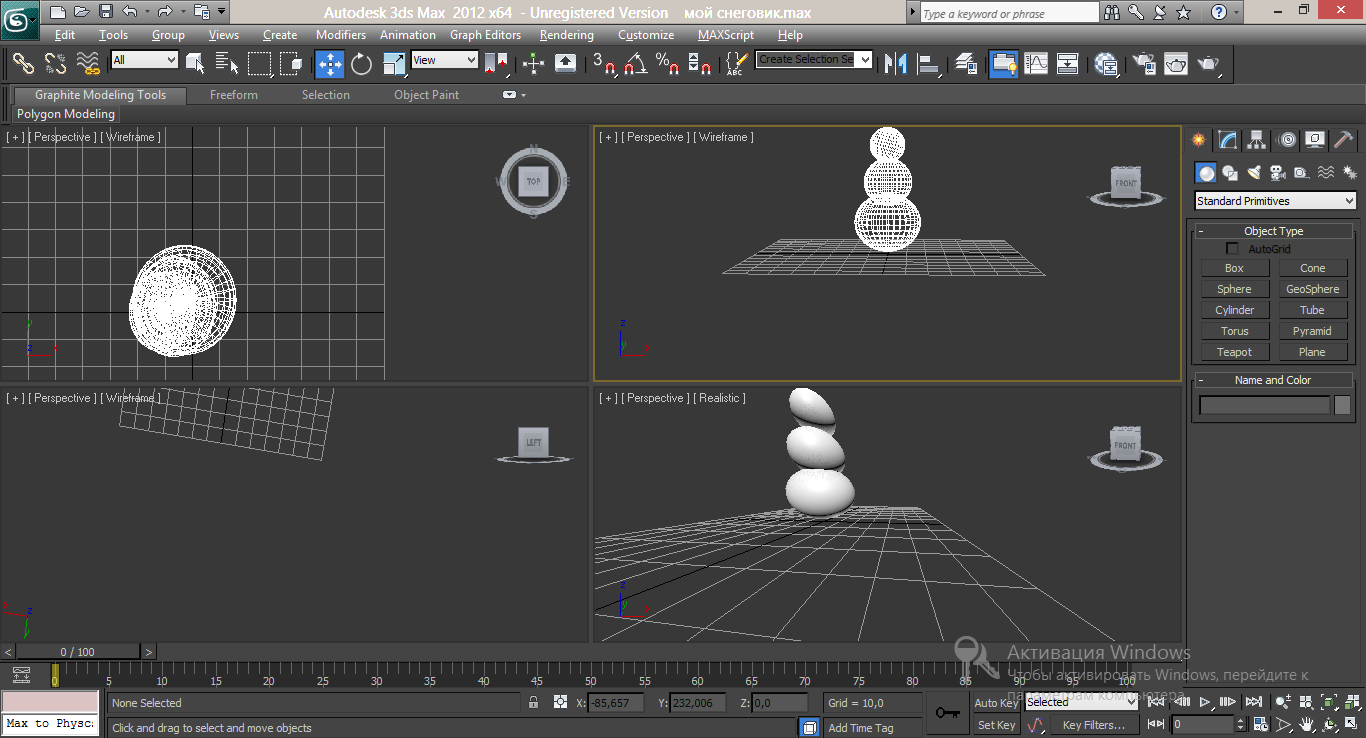The width and height of the screenshot is (1366, 738).
Task: Toggle Absolute/Offset transform type-in mode
Action: pos(560,703)
